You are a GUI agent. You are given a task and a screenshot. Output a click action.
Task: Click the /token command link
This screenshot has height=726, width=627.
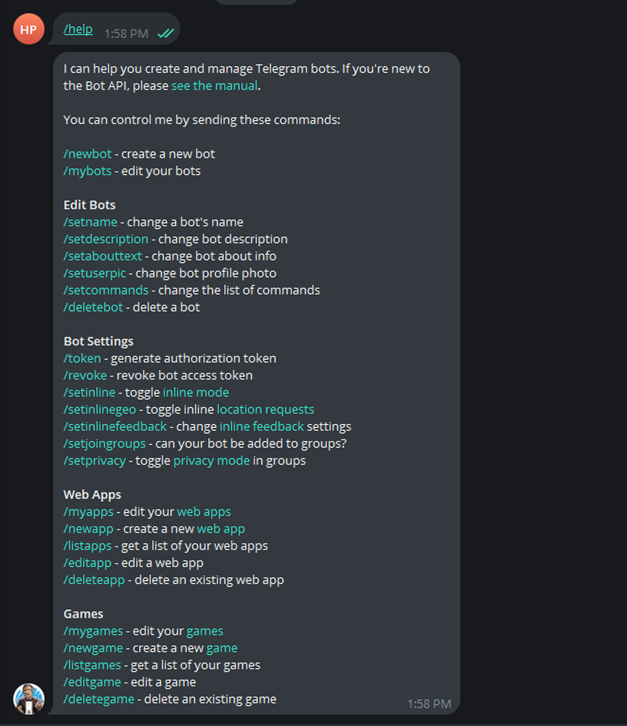coord(82,358)
